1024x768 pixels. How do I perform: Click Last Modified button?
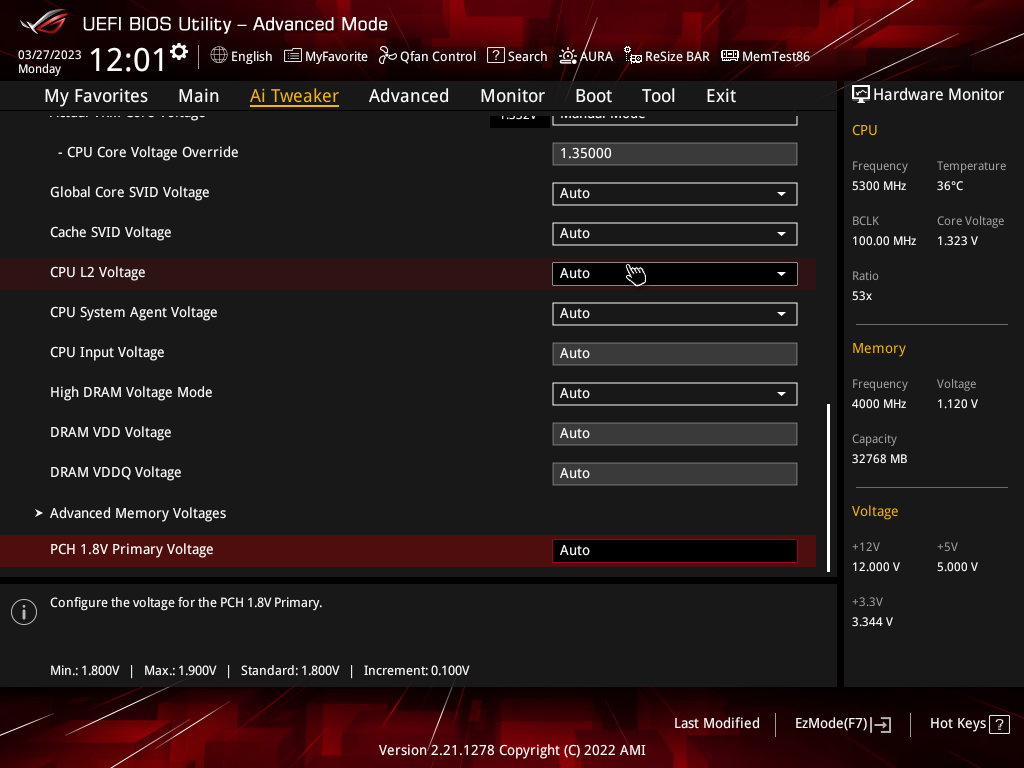click(716, 724)
